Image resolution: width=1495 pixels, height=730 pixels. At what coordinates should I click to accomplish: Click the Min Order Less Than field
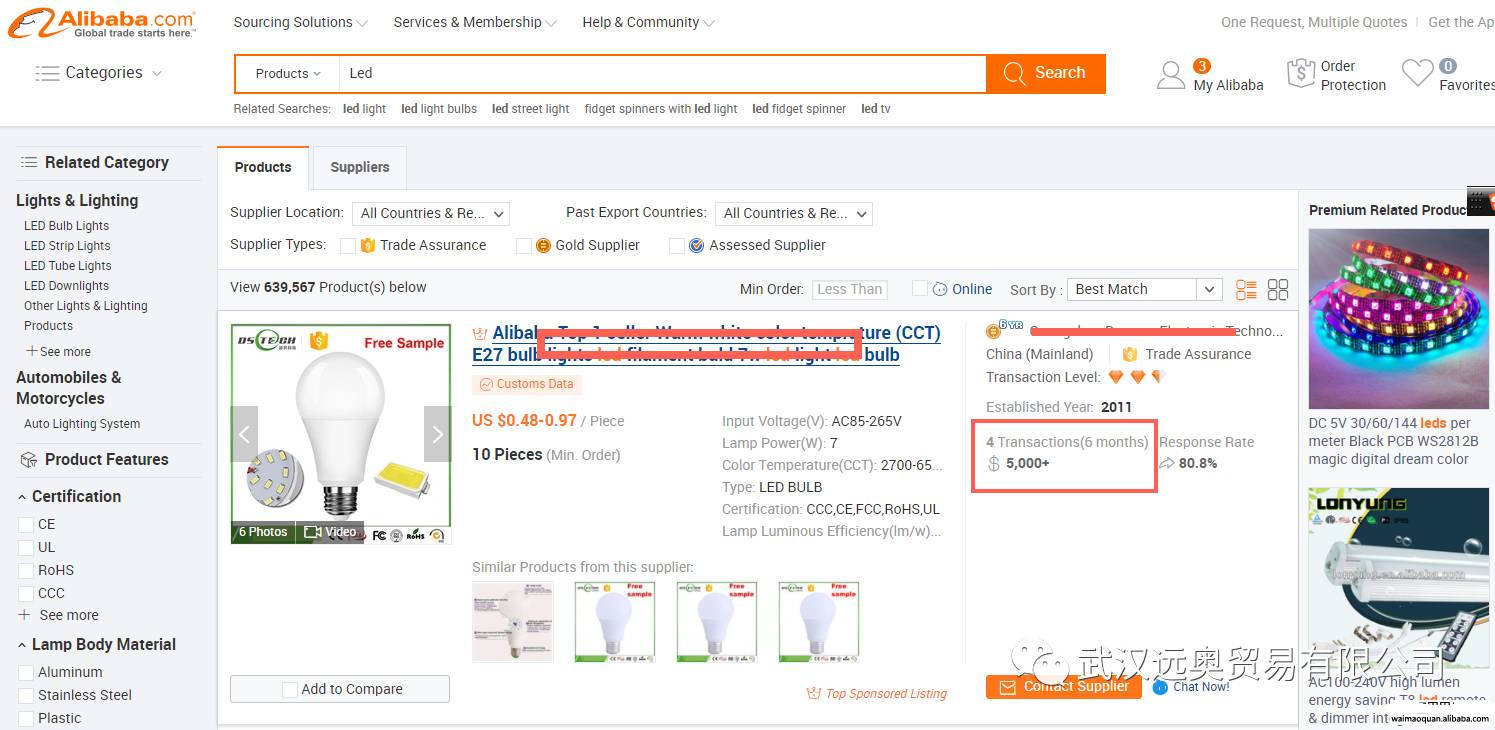pos(849,289)
